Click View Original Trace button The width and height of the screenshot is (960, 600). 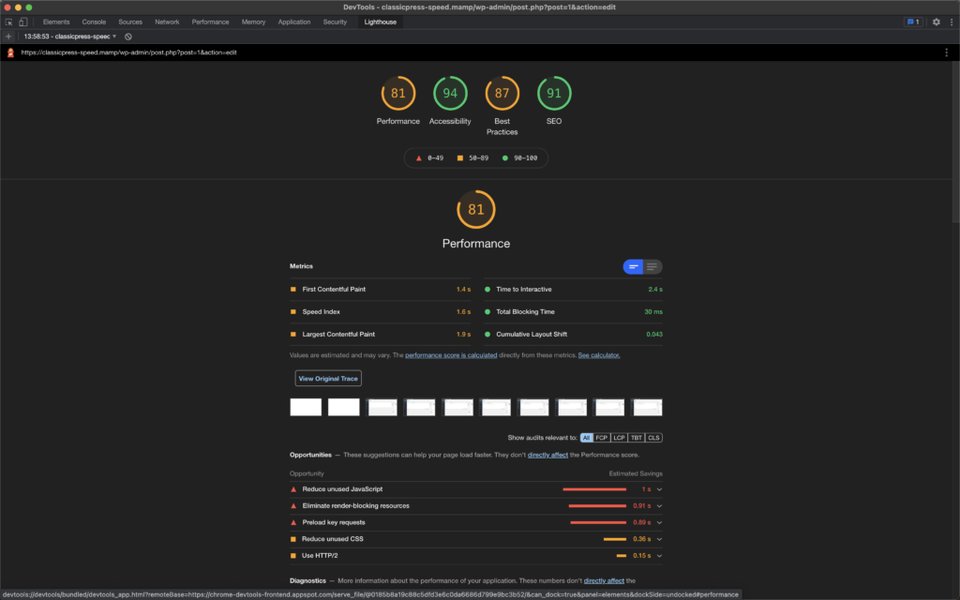[328, 378]
